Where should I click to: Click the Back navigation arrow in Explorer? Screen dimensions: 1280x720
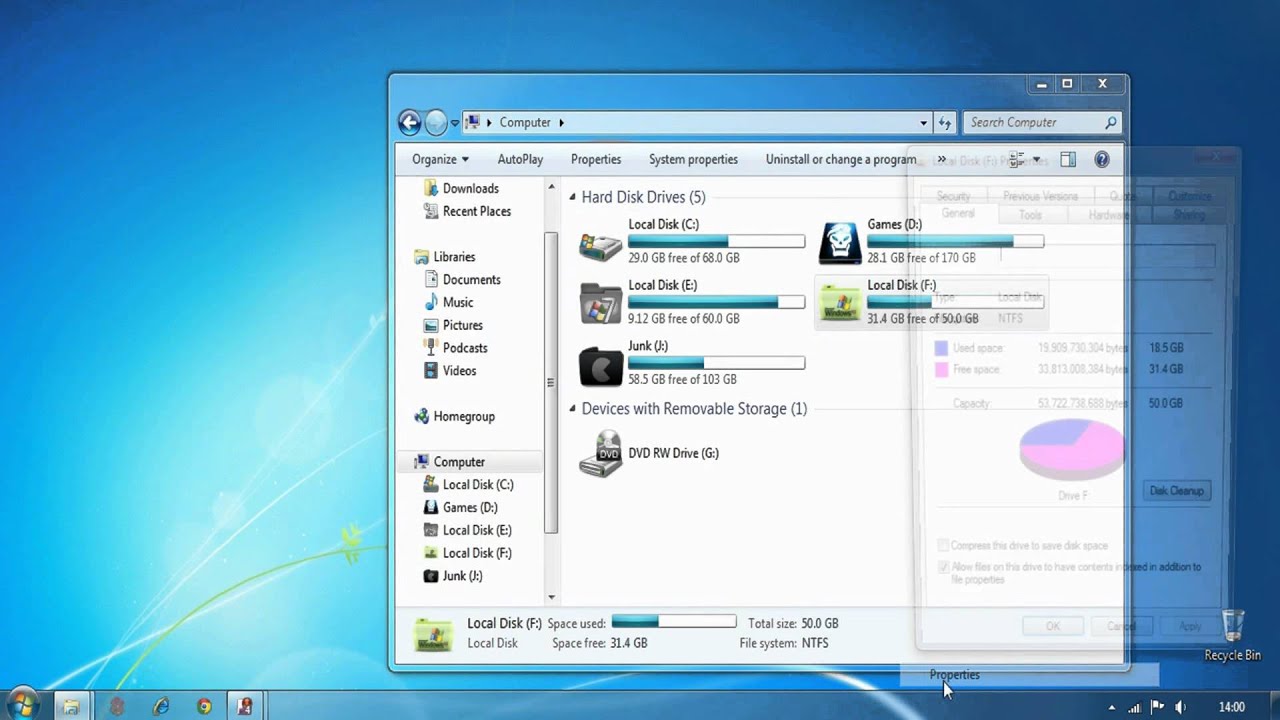409,122
